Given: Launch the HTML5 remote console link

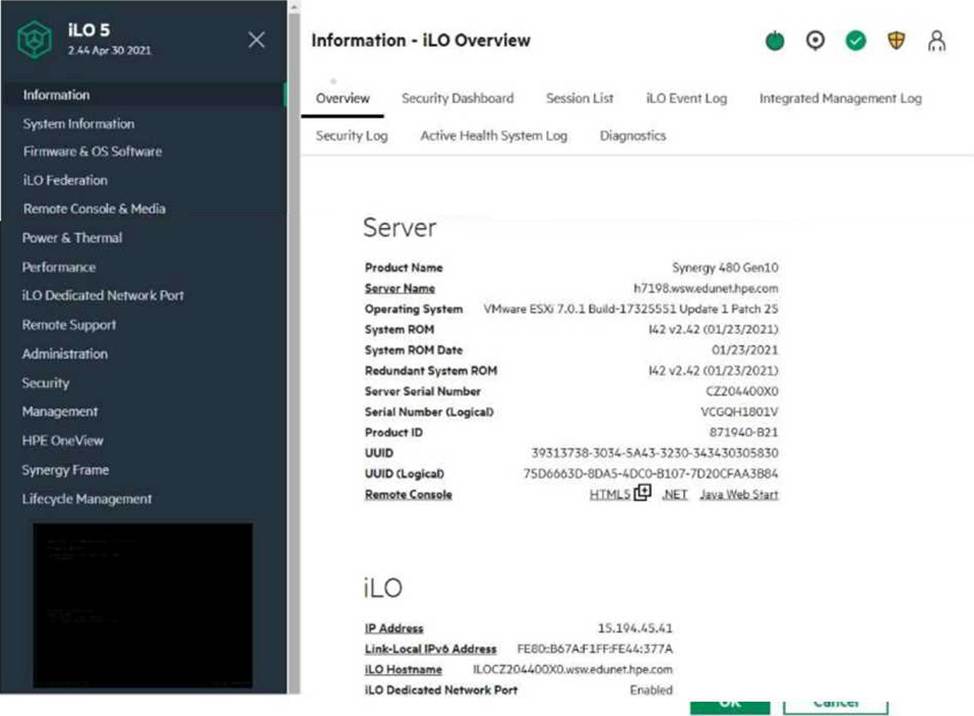Looking at the screenshot, I should [609, 494].
